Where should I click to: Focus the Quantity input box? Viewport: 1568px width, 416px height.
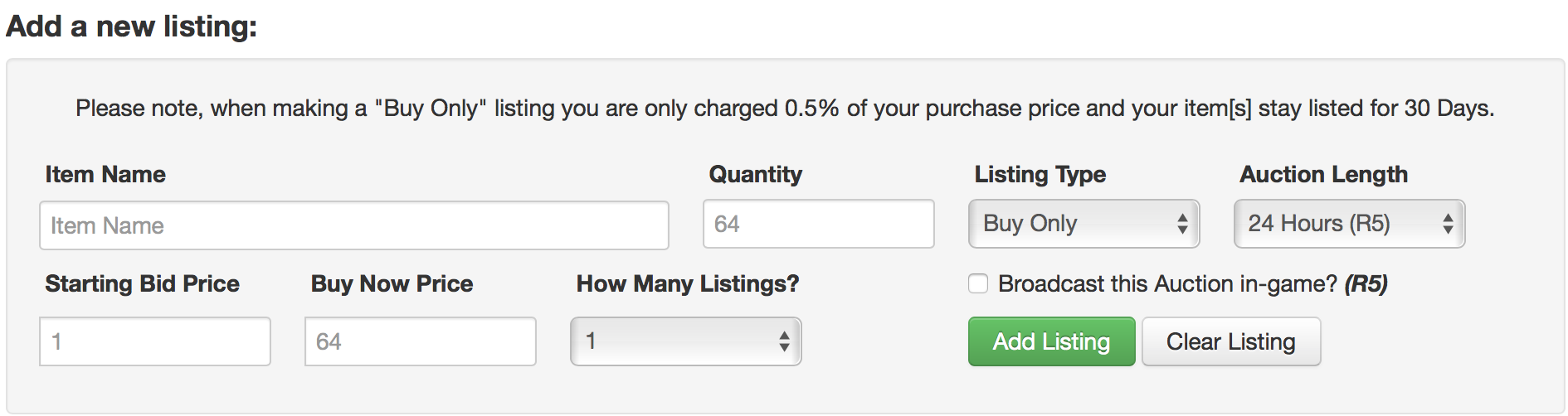[x=818, y=224]
